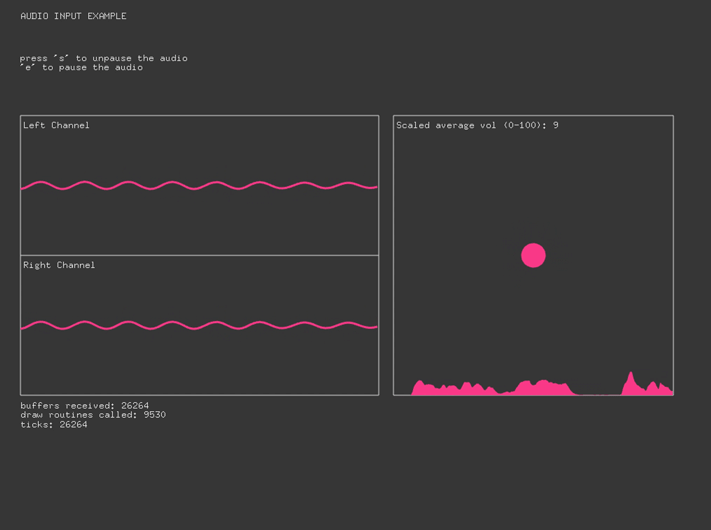Click the pink volume circle
The height and width of the screenshot is (530, 711).
[x=533, y=255]
